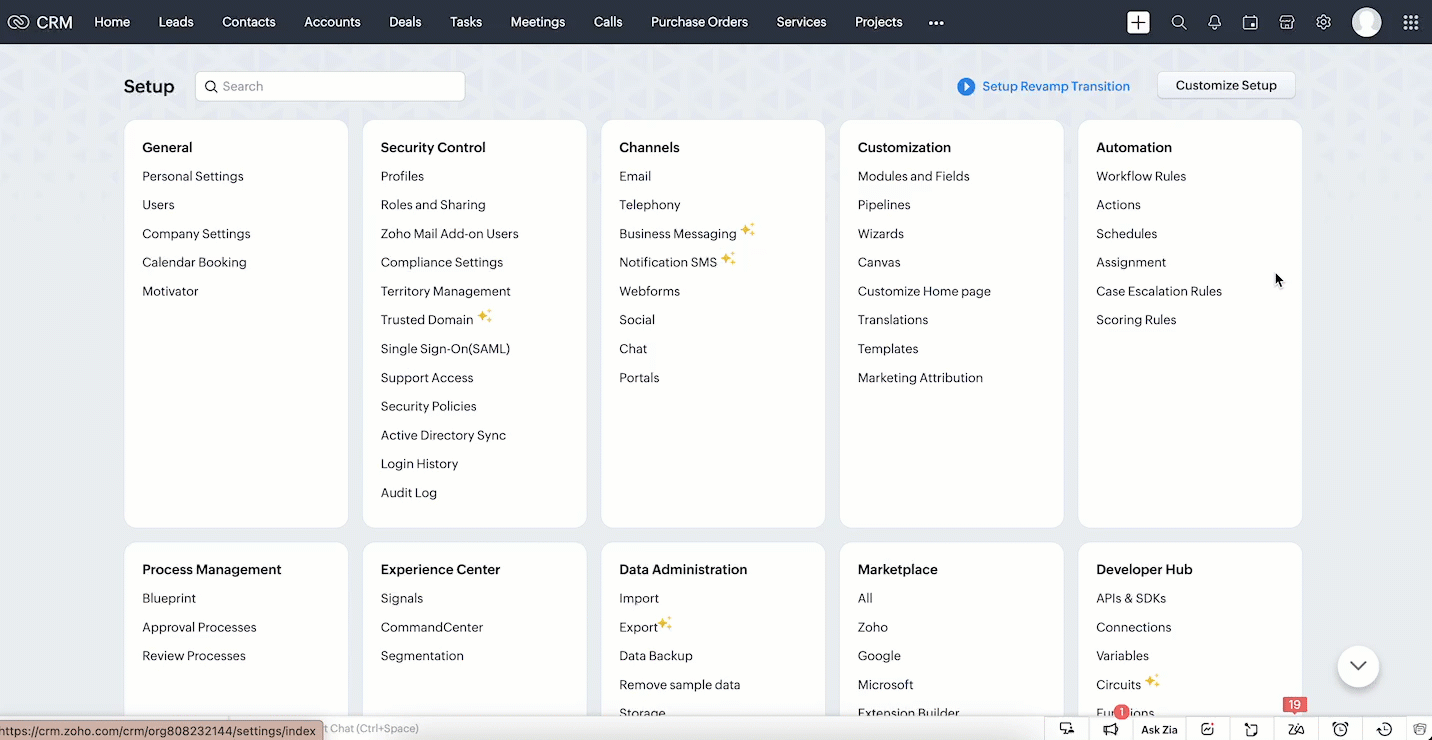This screenshot has height=740, width=1432.
Task: Open Notification SMS settings
Action: pyautogui.click(x=668, y=262)
